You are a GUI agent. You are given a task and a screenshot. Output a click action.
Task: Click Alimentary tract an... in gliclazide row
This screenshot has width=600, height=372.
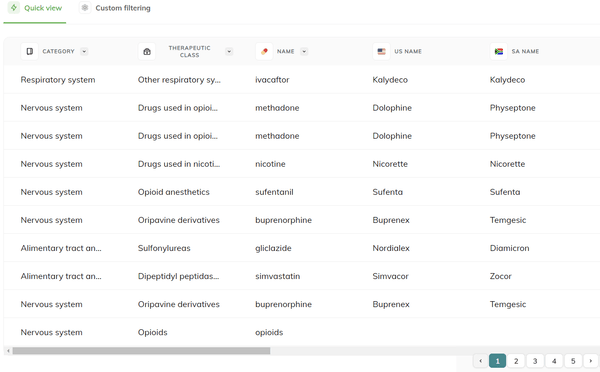[x=61, y=248]
